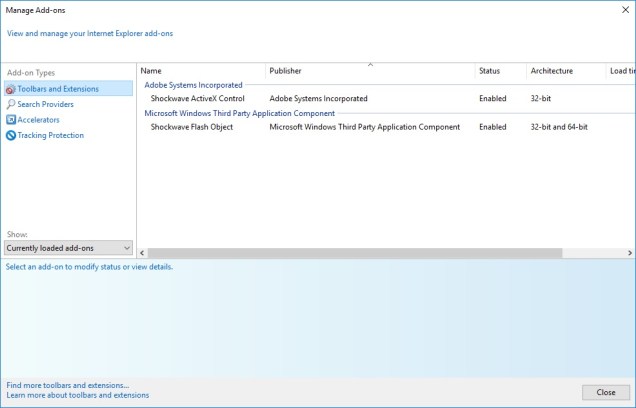The width and height of the screenshot is (636, 408).
Task: Open the Show add-ons dropdown
Action: coord(68,247)
